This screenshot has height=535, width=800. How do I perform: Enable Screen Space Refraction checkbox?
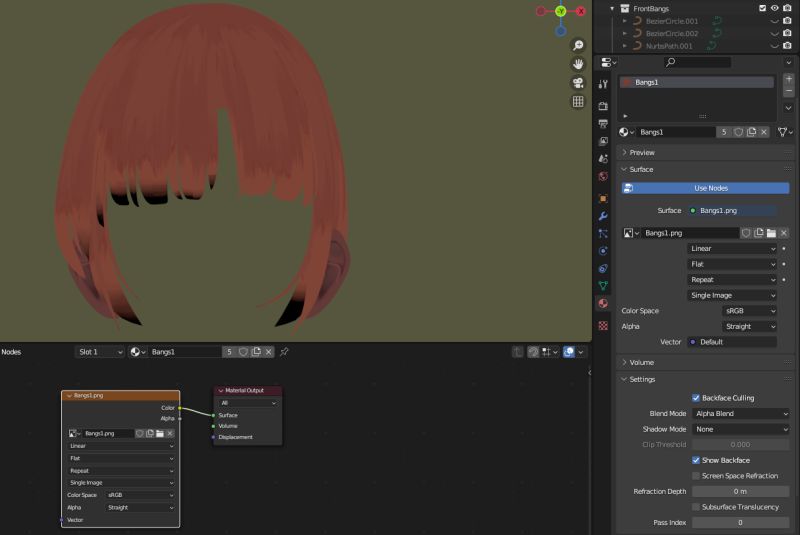(x=695, y=476)
